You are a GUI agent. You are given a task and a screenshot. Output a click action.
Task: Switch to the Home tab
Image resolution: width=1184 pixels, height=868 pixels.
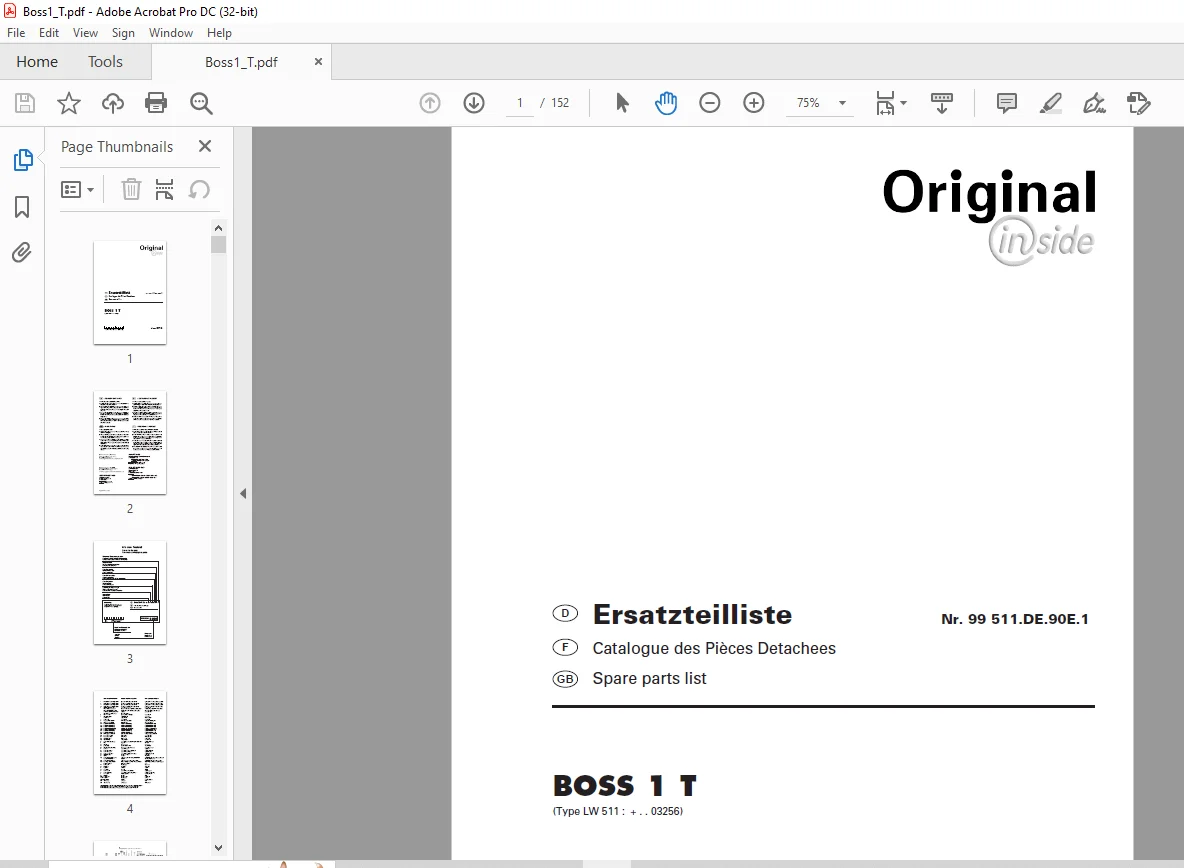point(37,62)
